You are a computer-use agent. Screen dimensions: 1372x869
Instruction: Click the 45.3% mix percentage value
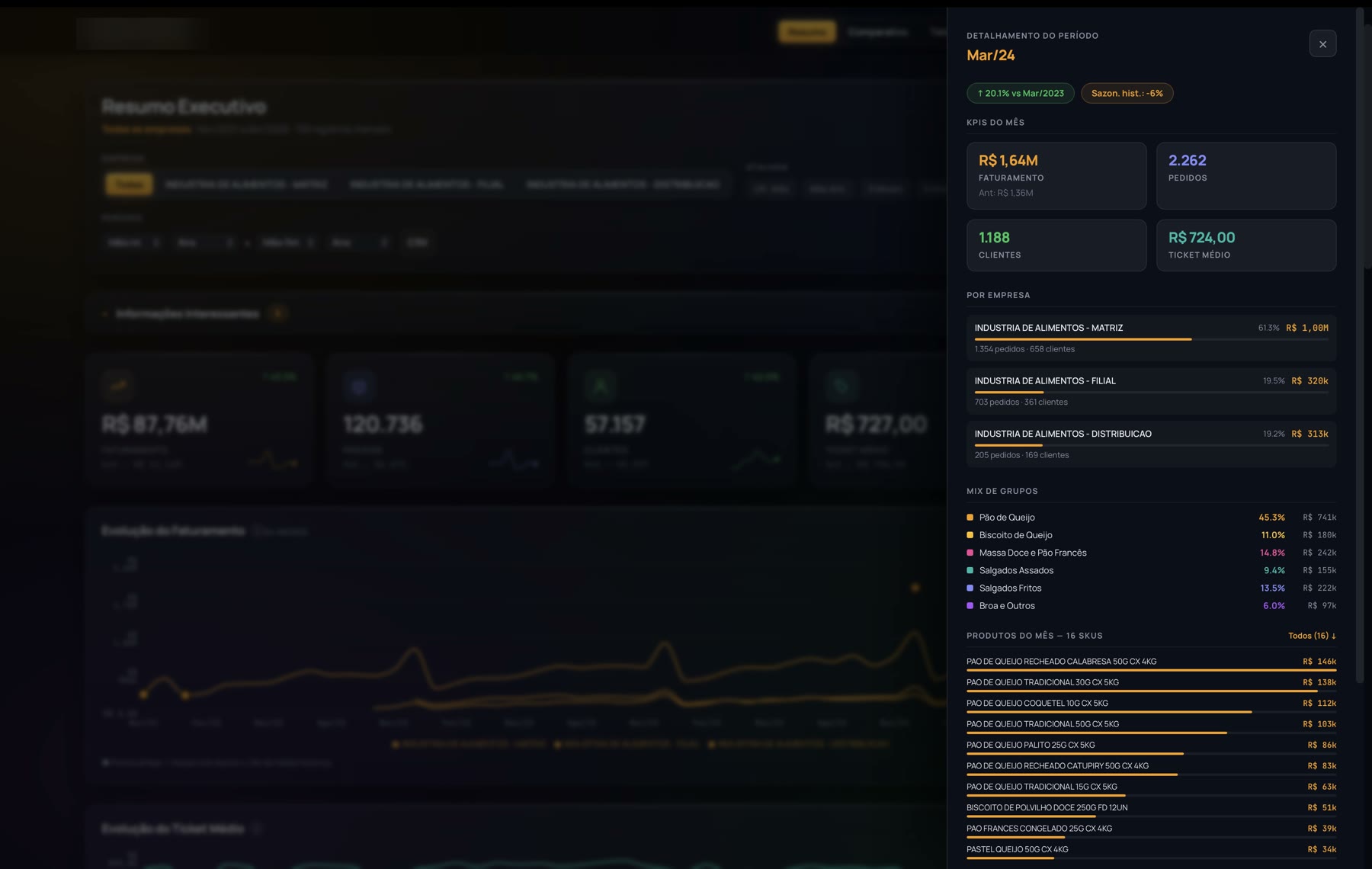(1271, 518)
